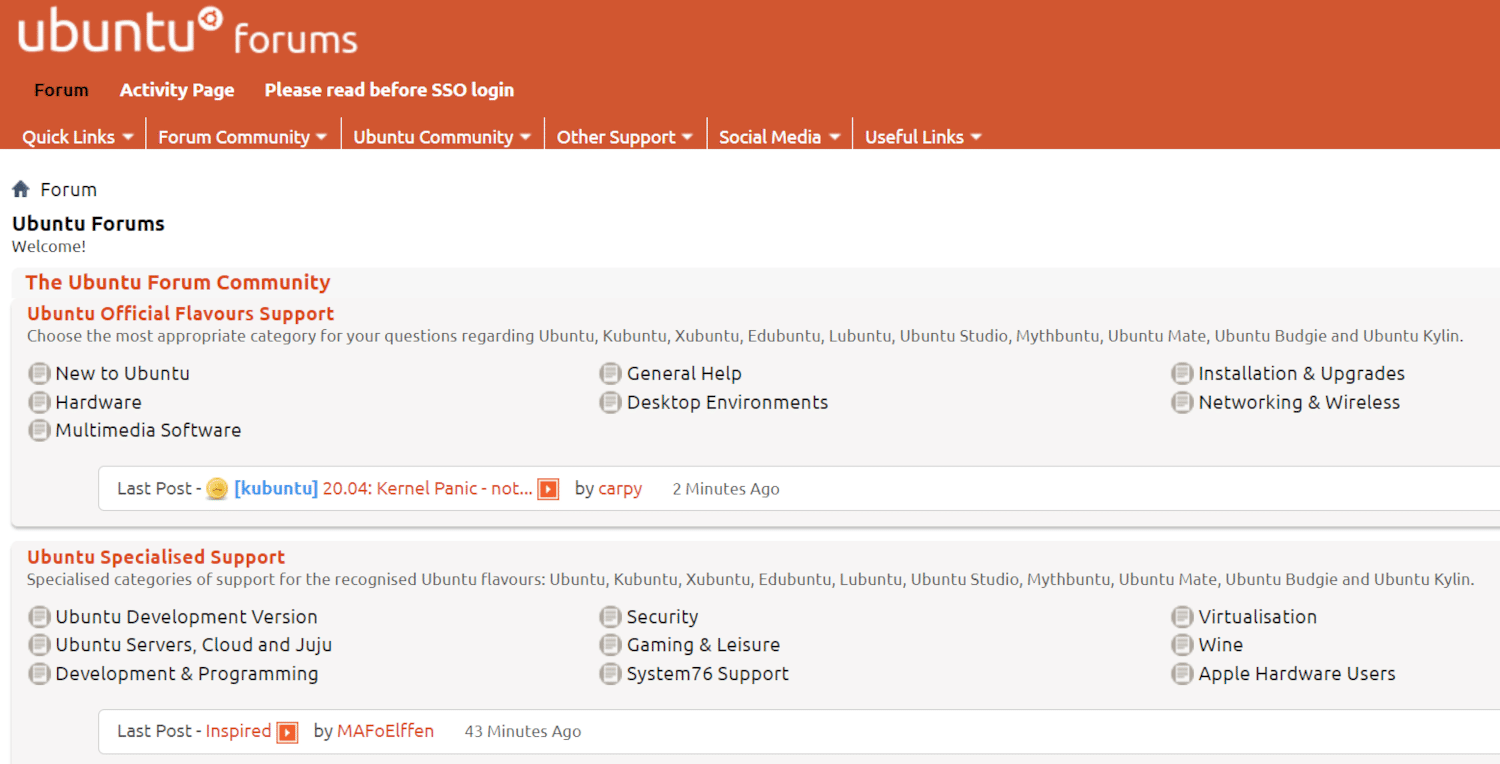Open the New to Ubuntu forum icon

(39, 373)
